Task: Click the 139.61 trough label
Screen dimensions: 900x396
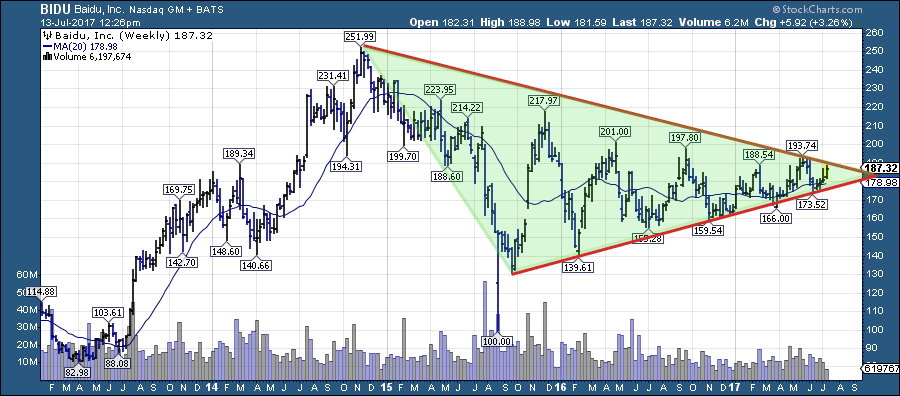Action: tap(579, 267)
